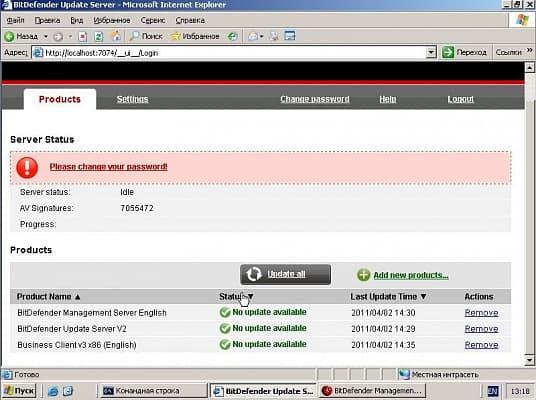Image resolution: width=536 pixels, height=400 pixels.
Task: Launch Internet Explorer from quick launch
Action: click(52, 391)
